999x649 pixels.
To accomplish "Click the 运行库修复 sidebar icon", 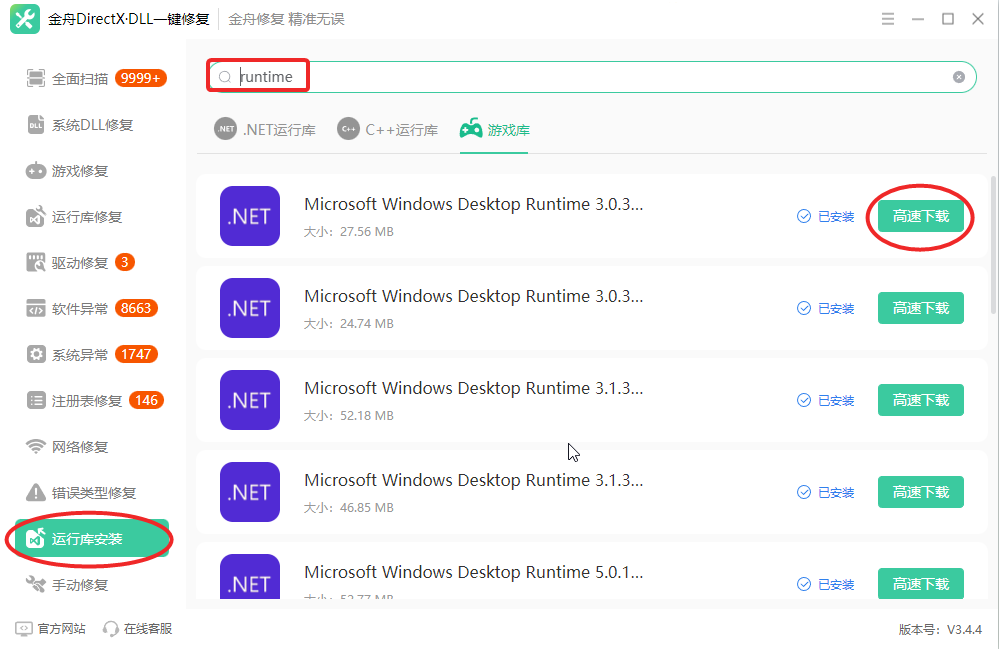I will coord(36,217).
